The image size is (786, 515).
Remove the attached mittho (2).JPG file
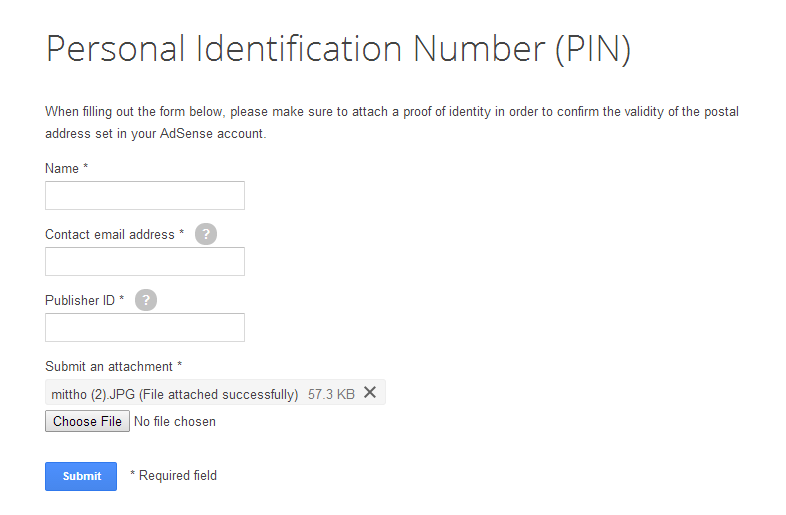click(x=370, y=393)
